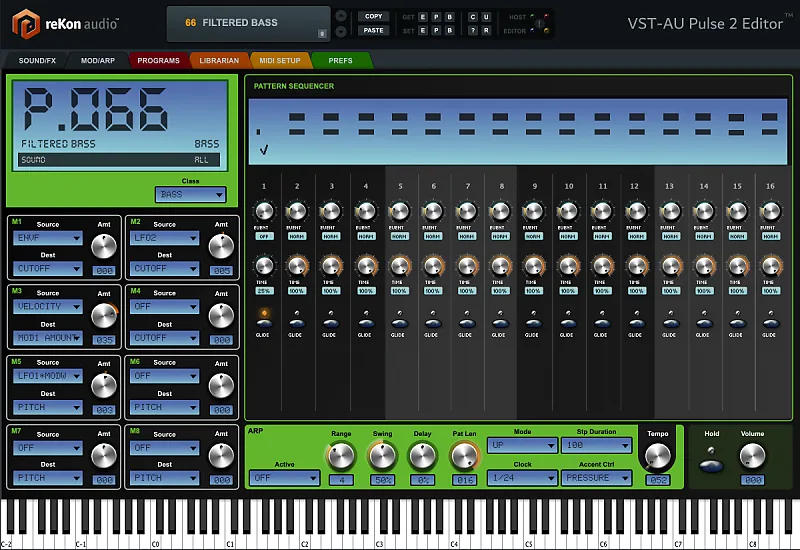Open the Class dropdown showing BASS

pyautogui.click(x=190, y=194)
